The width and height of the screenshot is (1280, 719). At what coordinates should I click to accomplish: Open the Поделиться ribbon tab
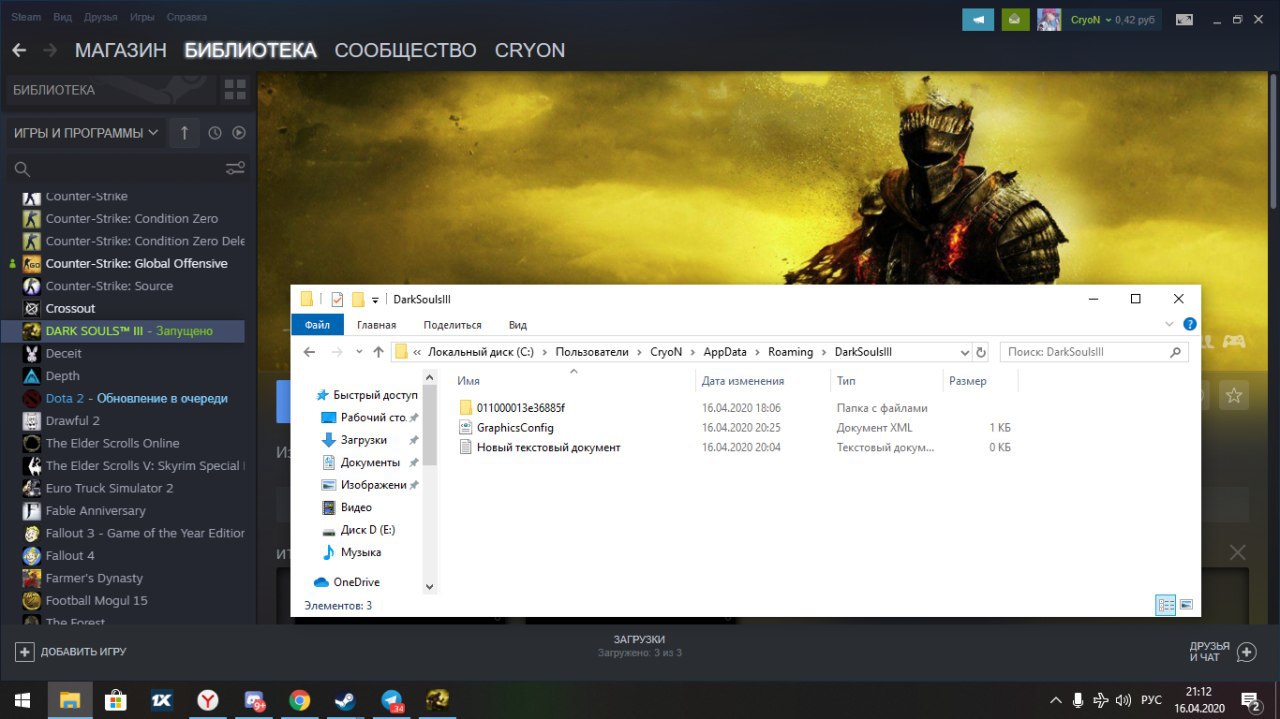[x=452, y=324]
